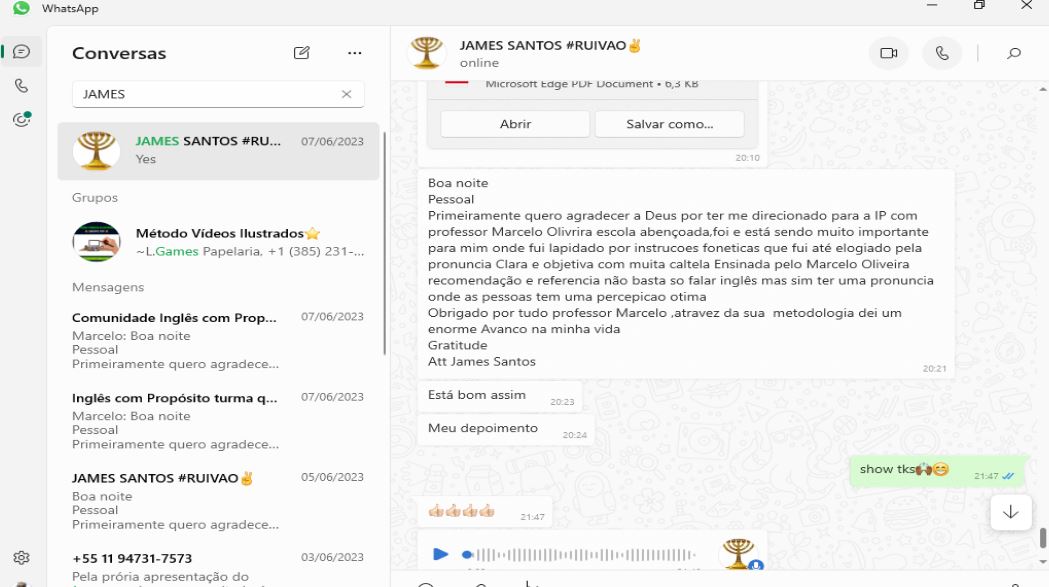Open the Conversas more options menu
Viewport: 1049px width, 587px height.
[x=355, y=53]
